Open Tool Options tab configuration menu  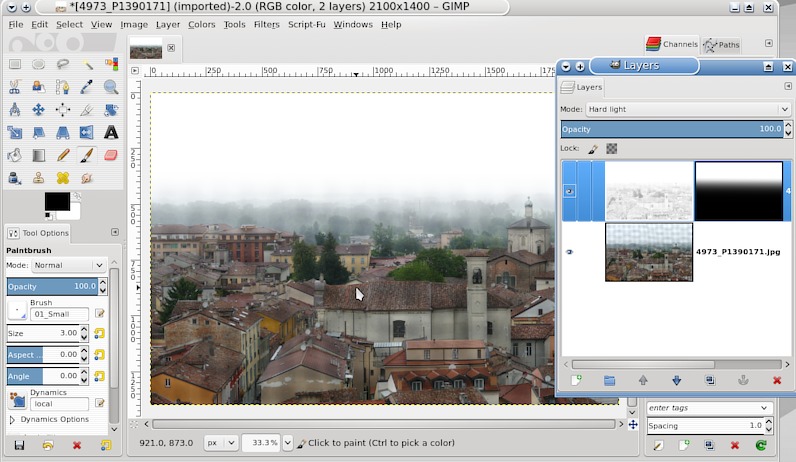115,232
